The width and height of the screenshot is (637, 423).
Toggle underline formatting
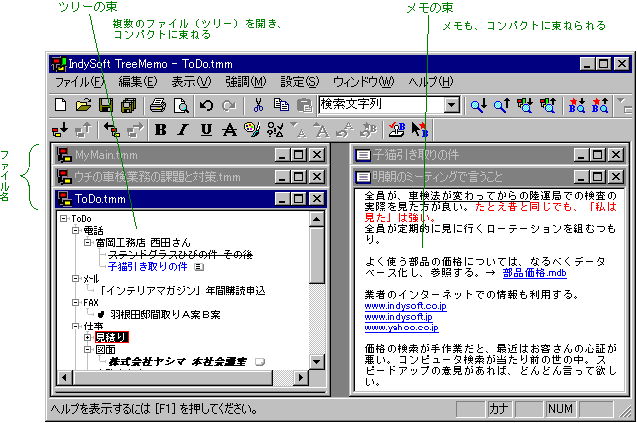pyautogui.click(x=206, y=130)
